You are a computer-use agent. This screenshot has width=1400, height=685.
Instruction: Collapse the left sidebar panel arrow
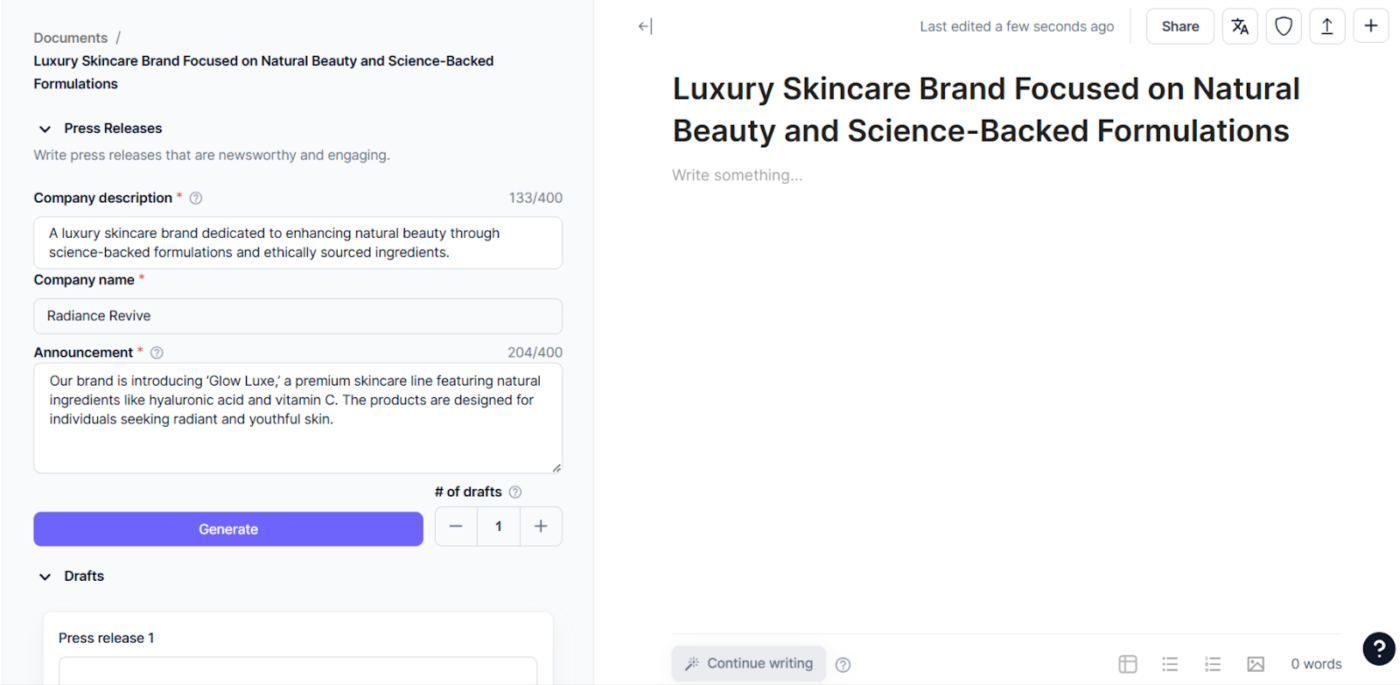645,27
